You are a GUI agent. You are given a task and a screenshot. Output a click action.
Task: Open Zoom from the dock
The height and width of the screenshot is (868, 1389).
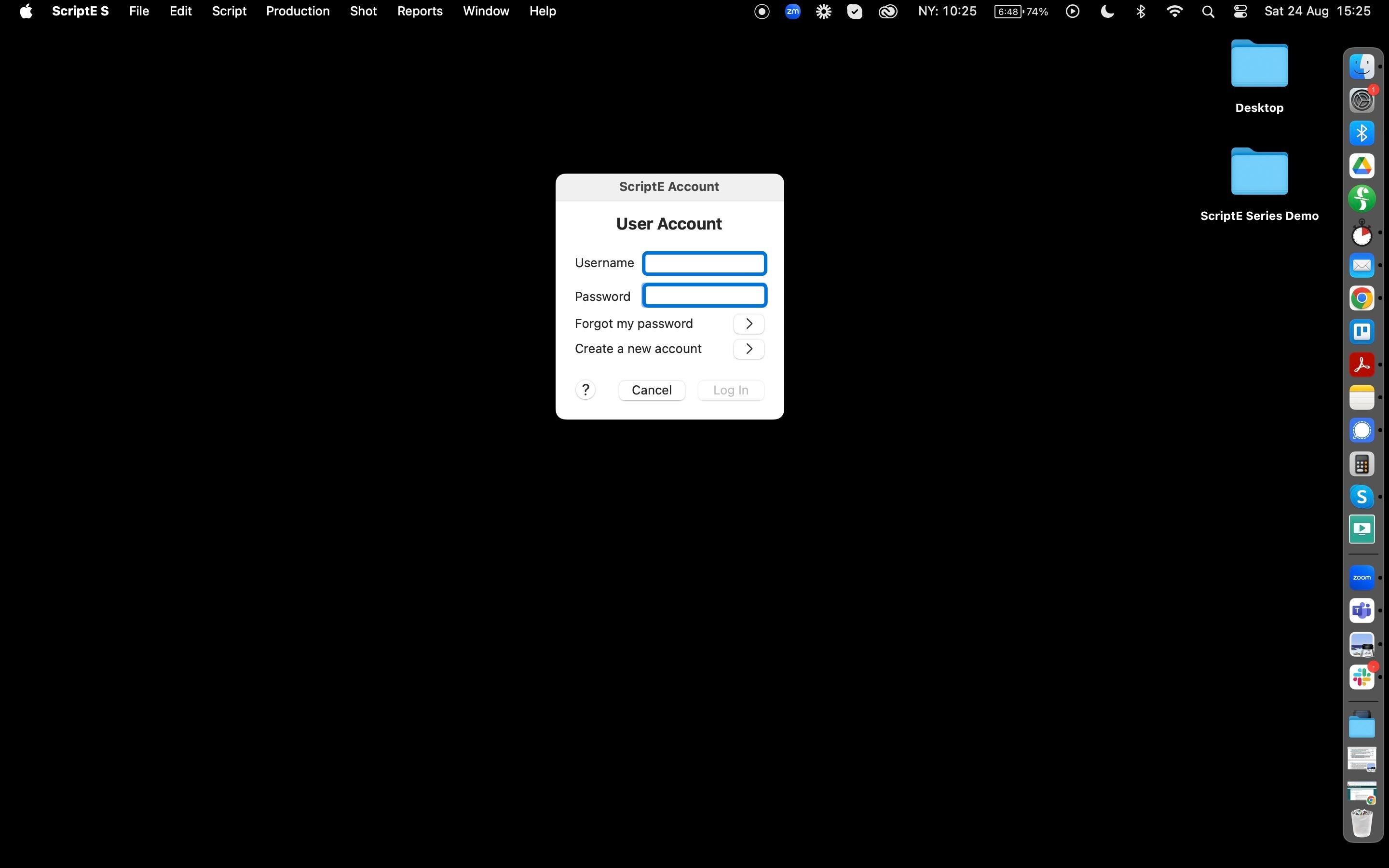click(x=1362, y=578)
